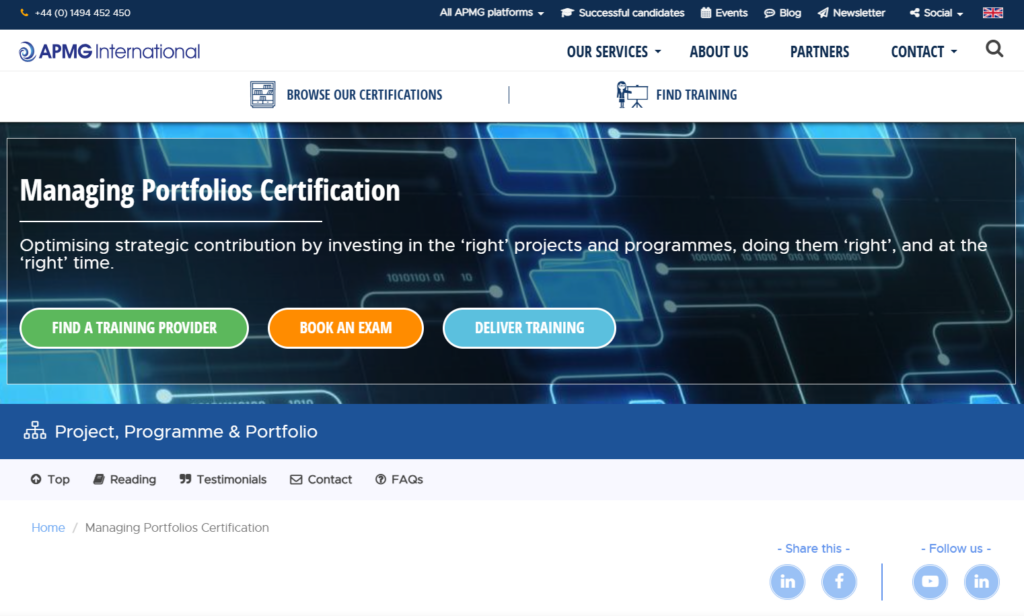Click the Testimonials quote icon

[185, 479]
